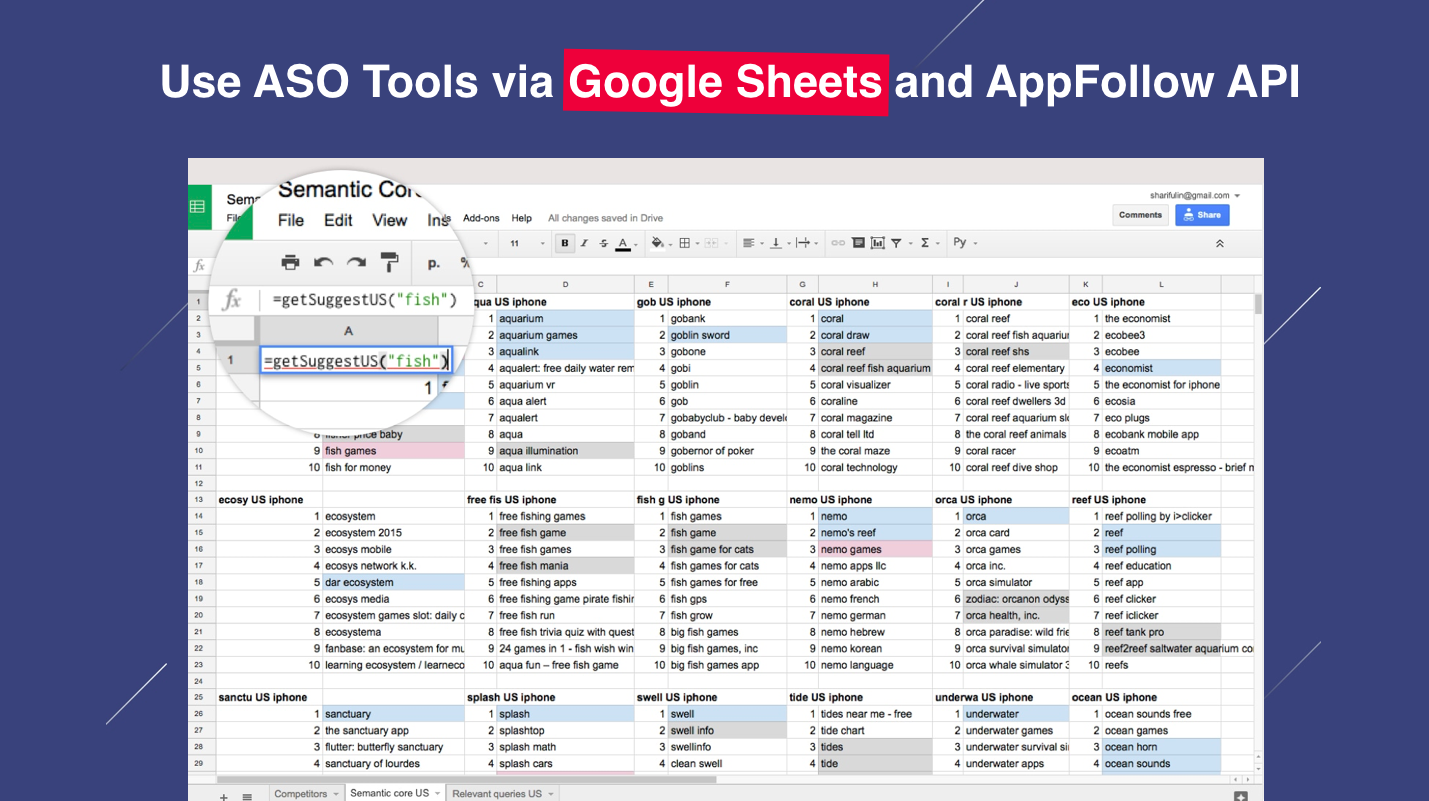Open the horizontal align dropdown

pos(752,242)
